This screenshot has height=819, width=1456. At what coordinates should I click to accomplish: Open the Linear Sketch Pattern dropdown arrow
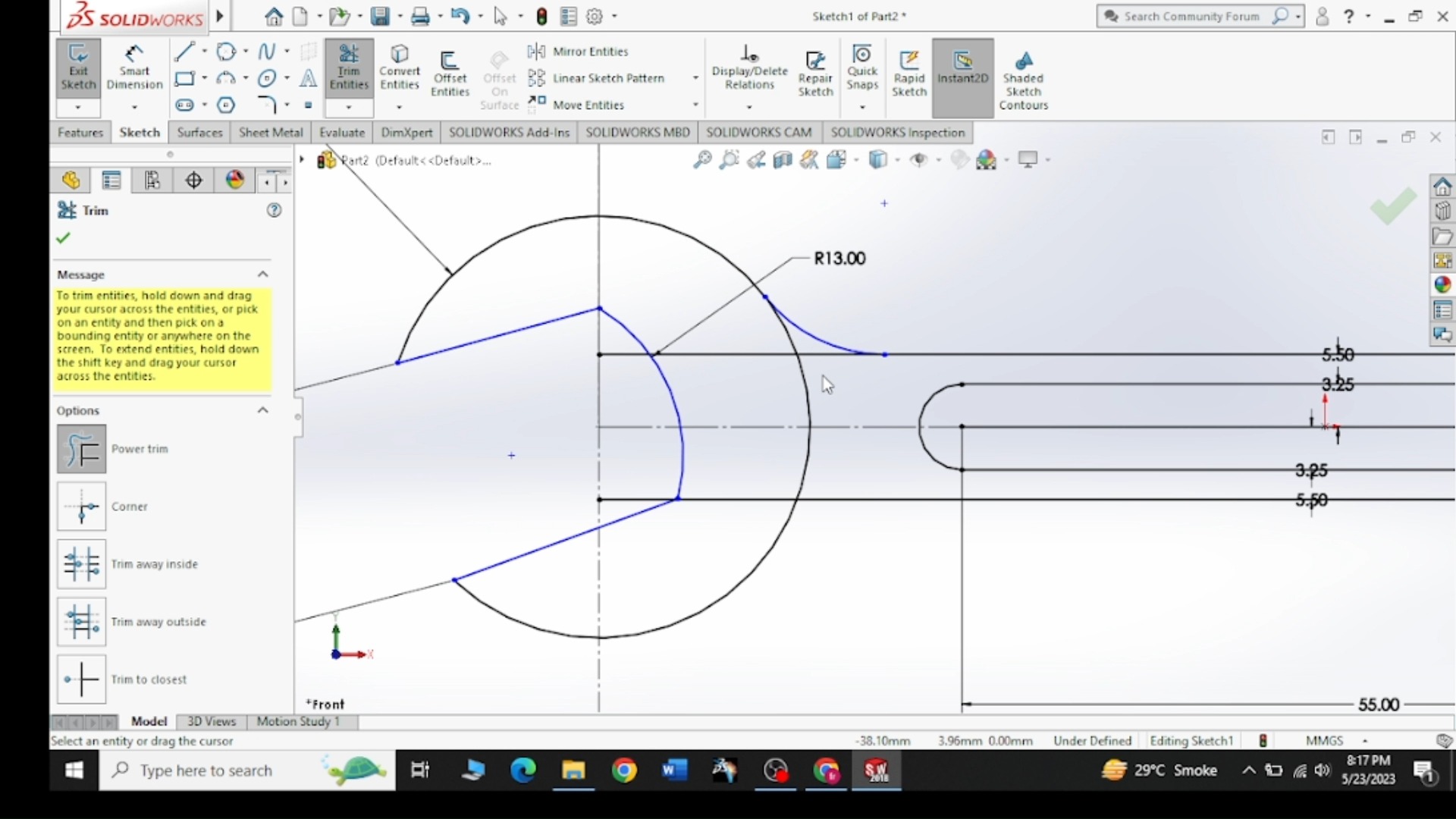click(695, 78)
